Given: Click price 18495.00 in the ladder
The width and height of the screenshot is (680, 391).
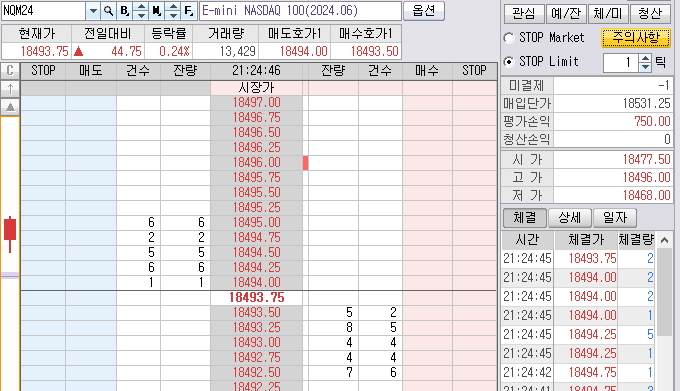Looking at the screenshot, I should tap(256, 222).
